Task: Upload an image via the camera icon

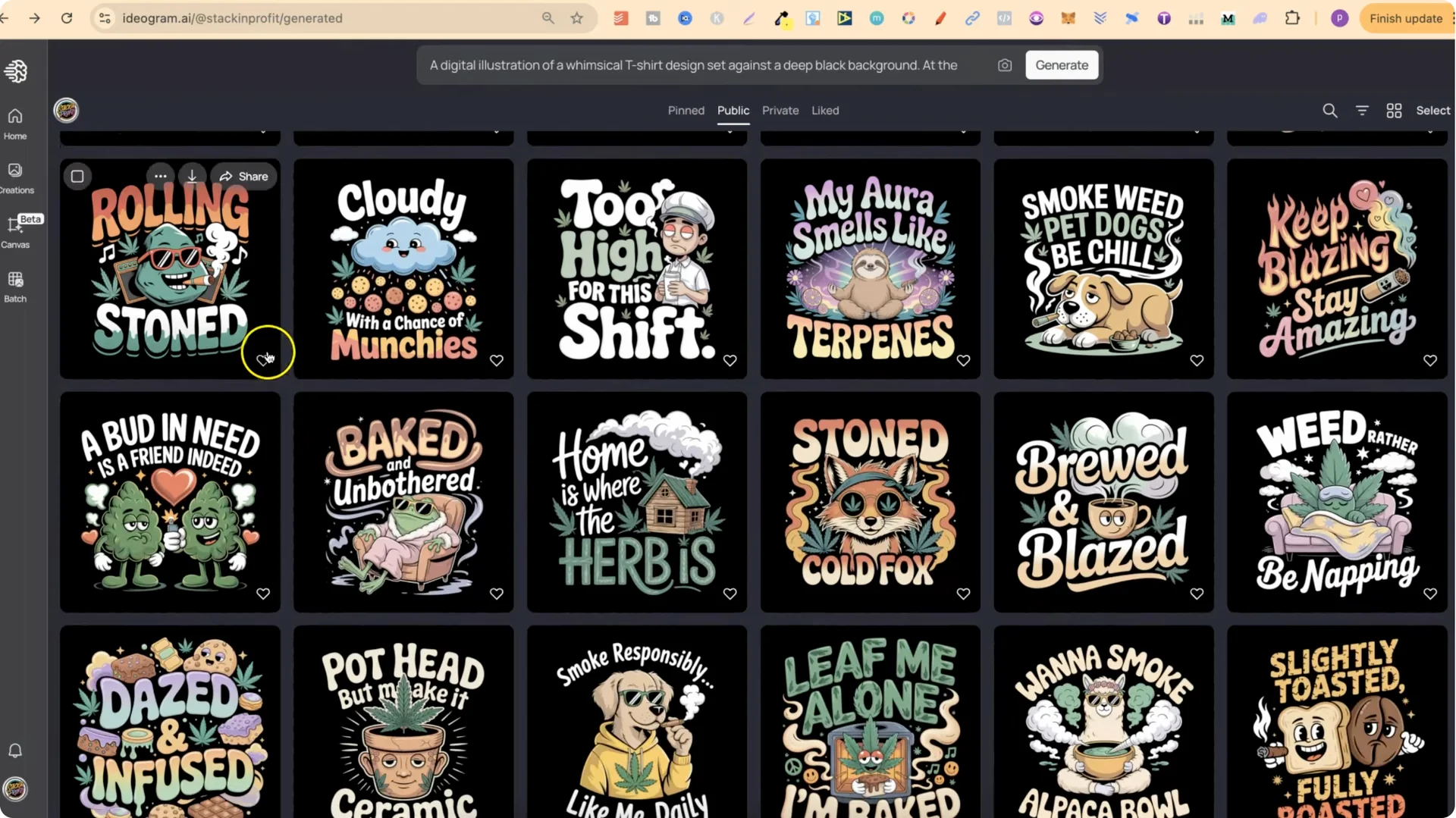Action: (x=1004, y=64)
